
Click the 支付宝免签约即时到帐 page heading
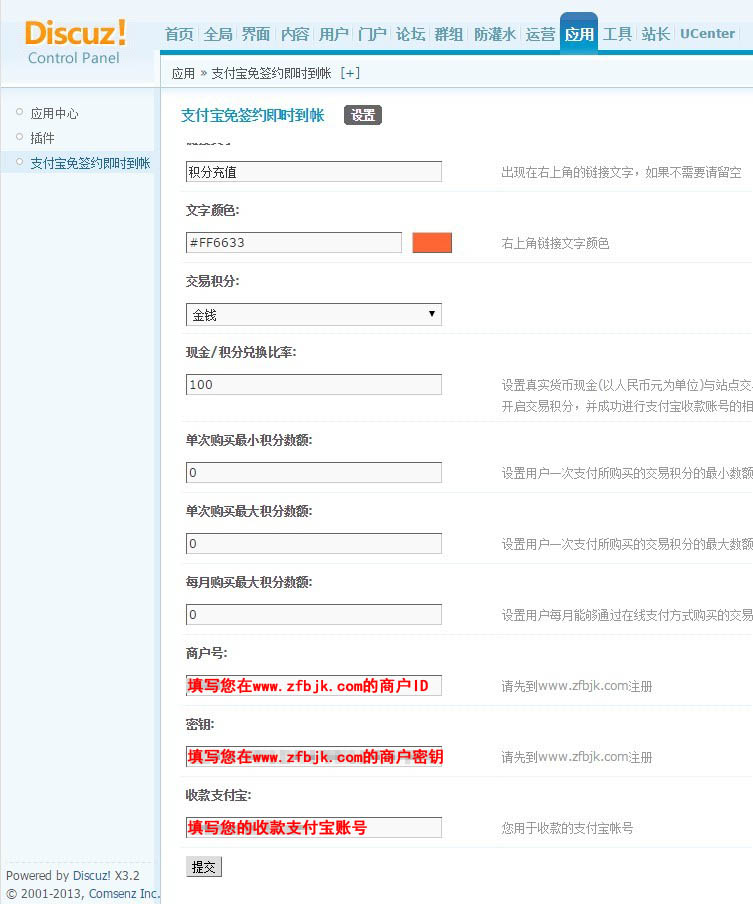pos(253,115)
